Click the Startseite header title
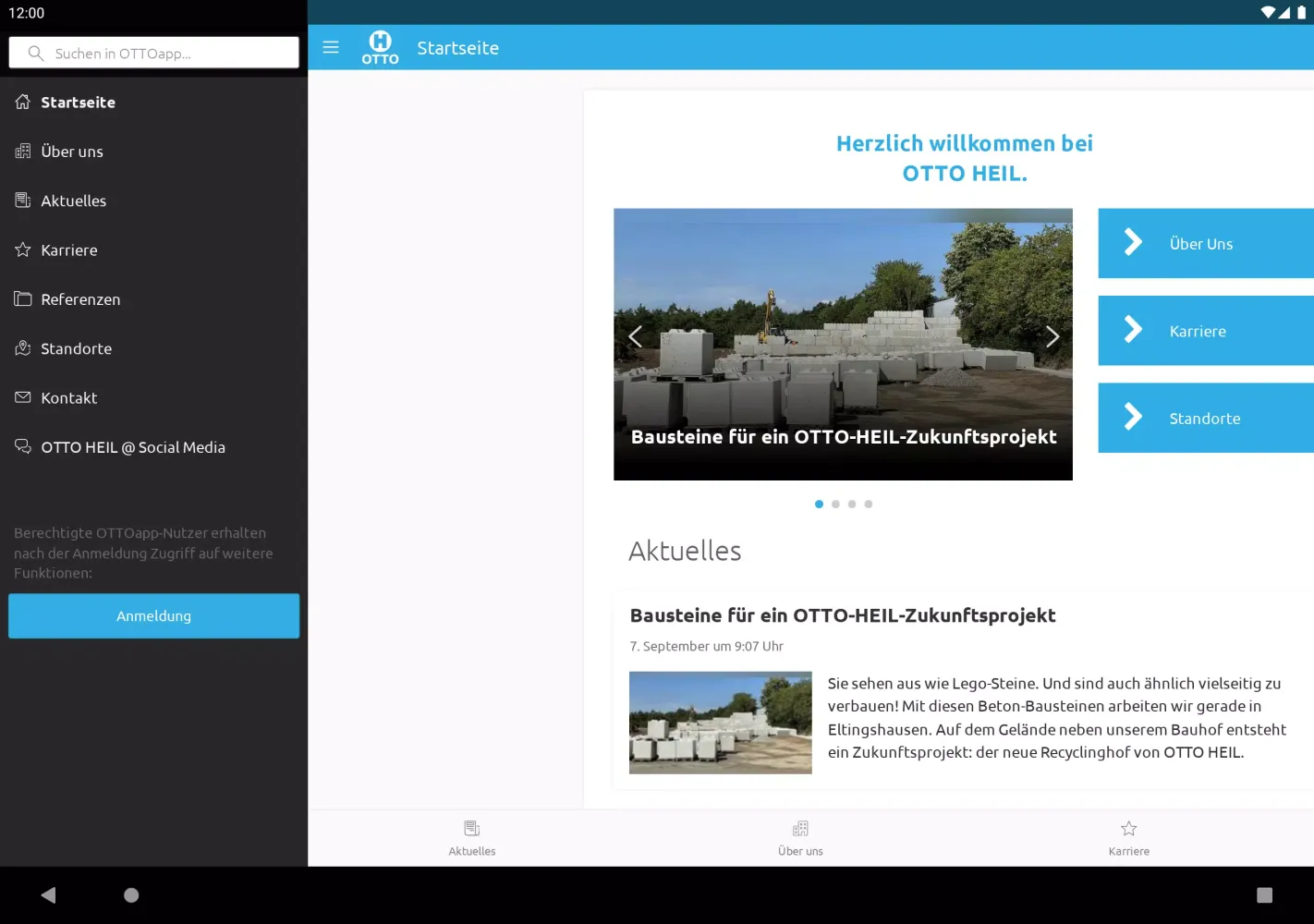The width and height of the screenshot is (1314, 924). (457, 48)
